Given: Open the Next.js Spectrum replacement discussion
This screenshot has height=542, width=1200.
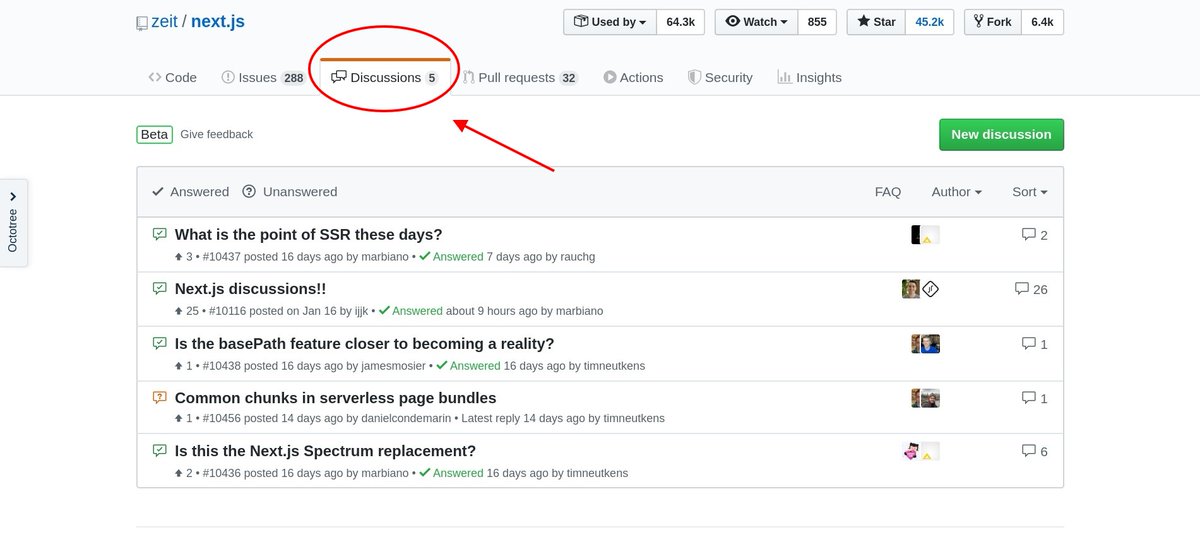Looking at the screenshot, I should tap(325, 451).
